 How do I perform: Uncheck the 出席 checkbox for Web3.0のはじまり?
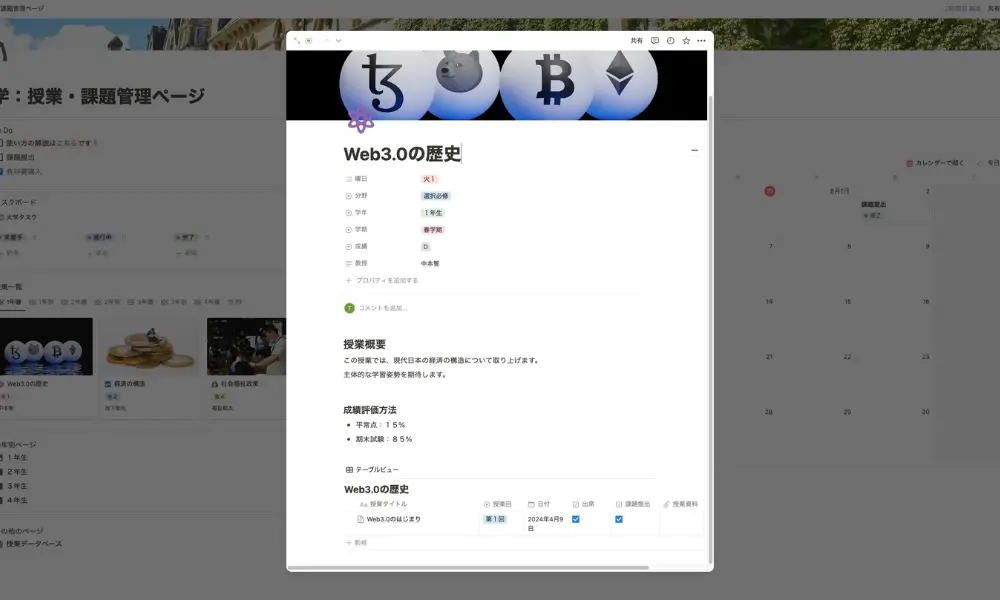pyautogui.click(x=576, y=520)
